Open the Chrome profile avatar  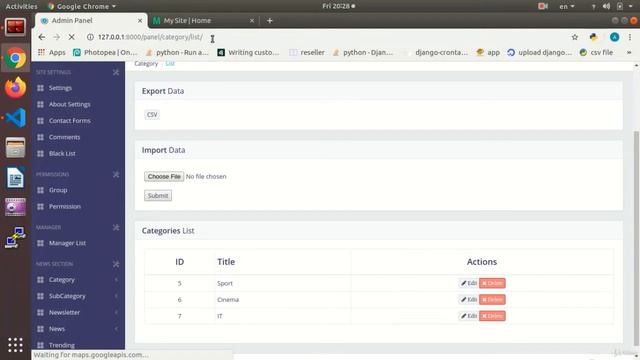click(614, 37)
